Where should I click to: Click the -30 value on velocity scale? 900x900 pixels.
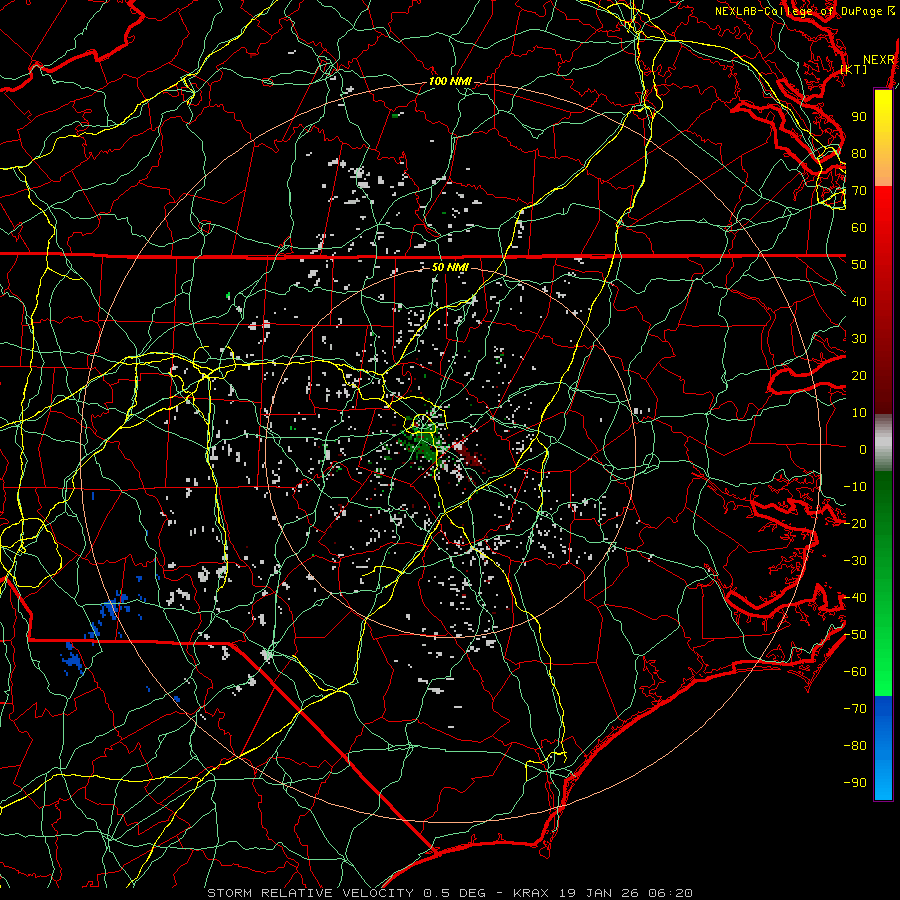click(855, 561)
